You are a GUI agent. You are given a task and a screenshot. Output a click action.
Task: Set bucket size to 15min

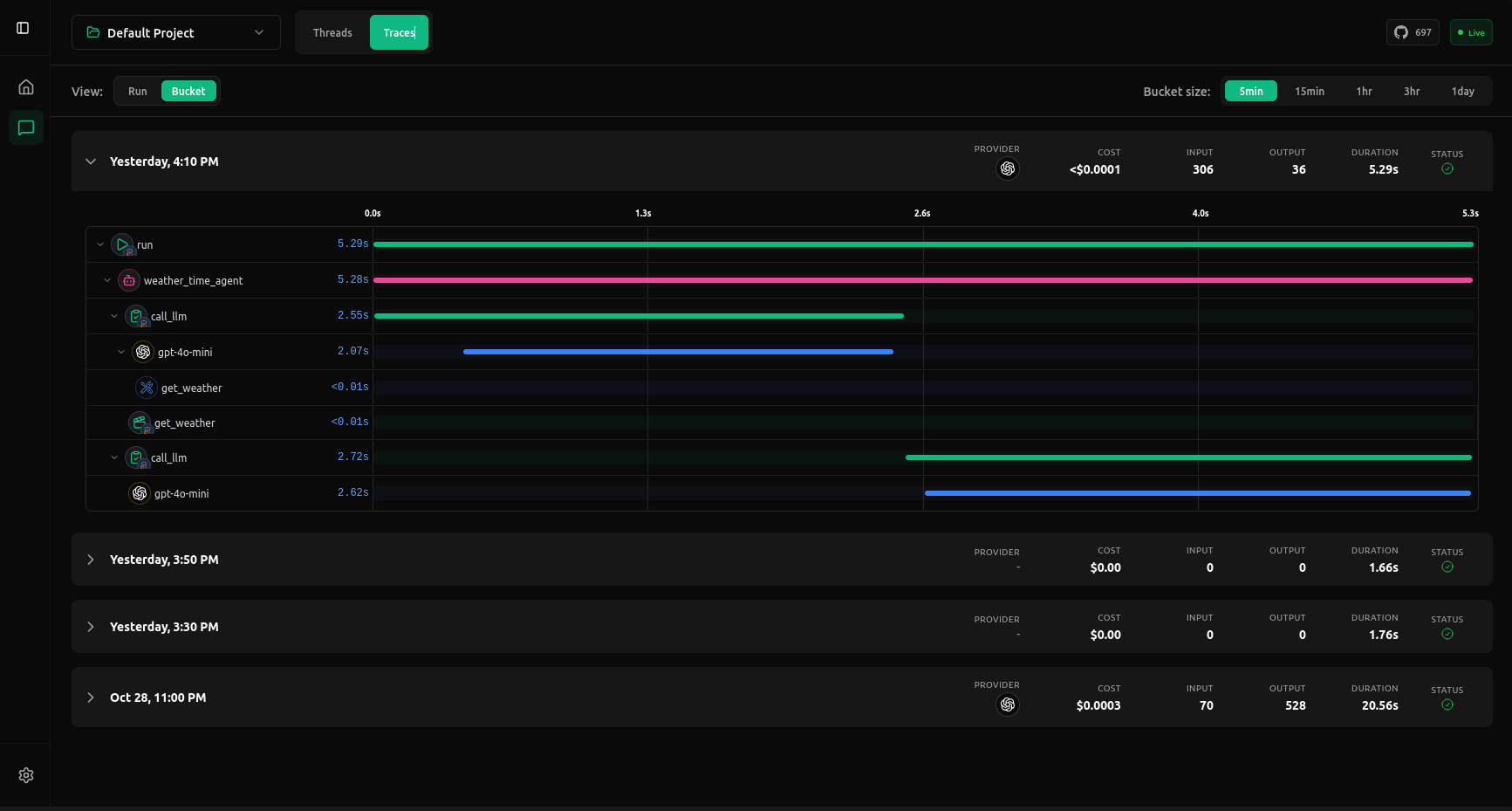(1309, 91)
